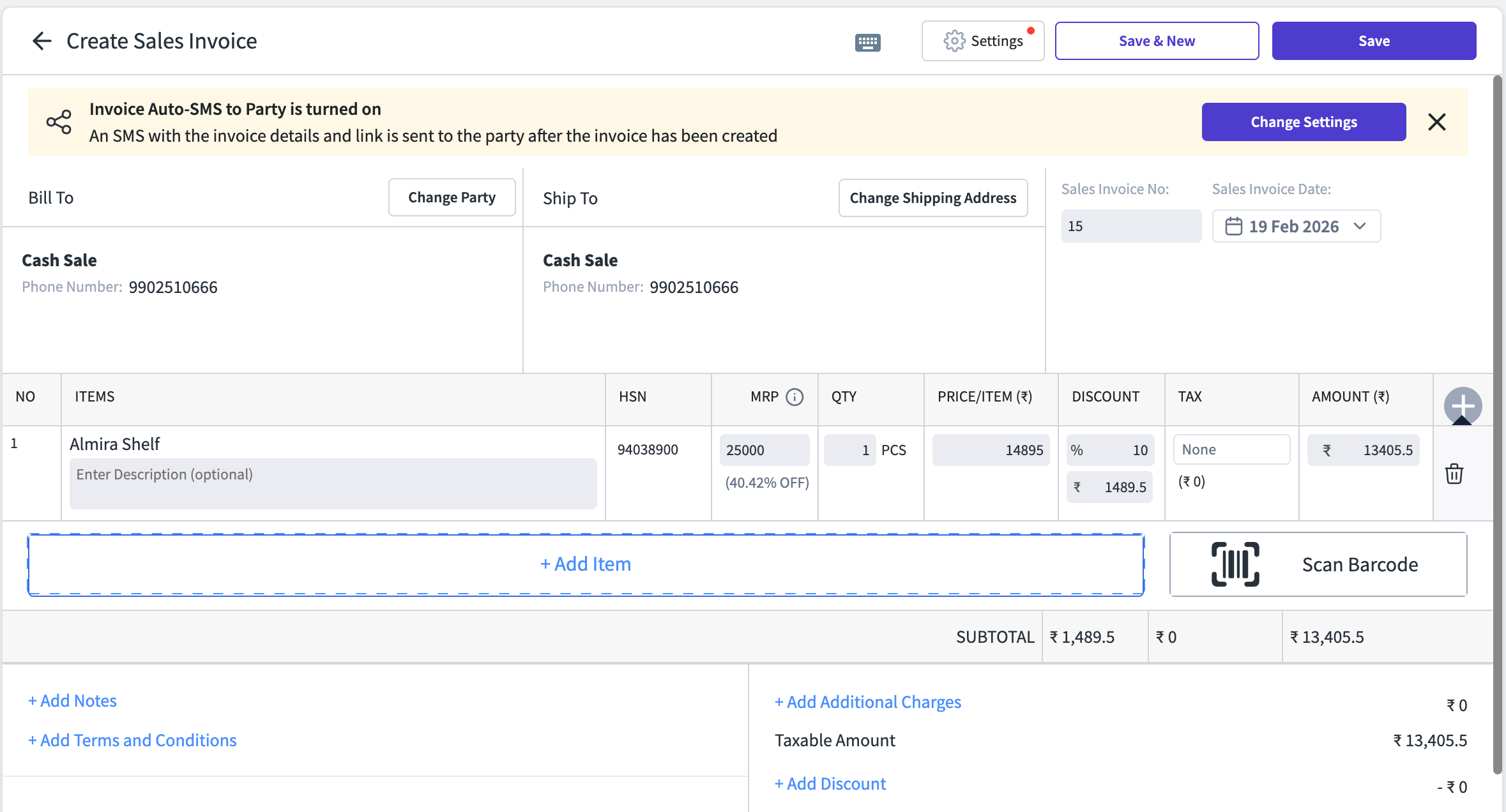Viewport: 1506px width, 812px height.
Task: Click Add Additional Charges link
Action: pyautogui.click(x=867, y=702)
